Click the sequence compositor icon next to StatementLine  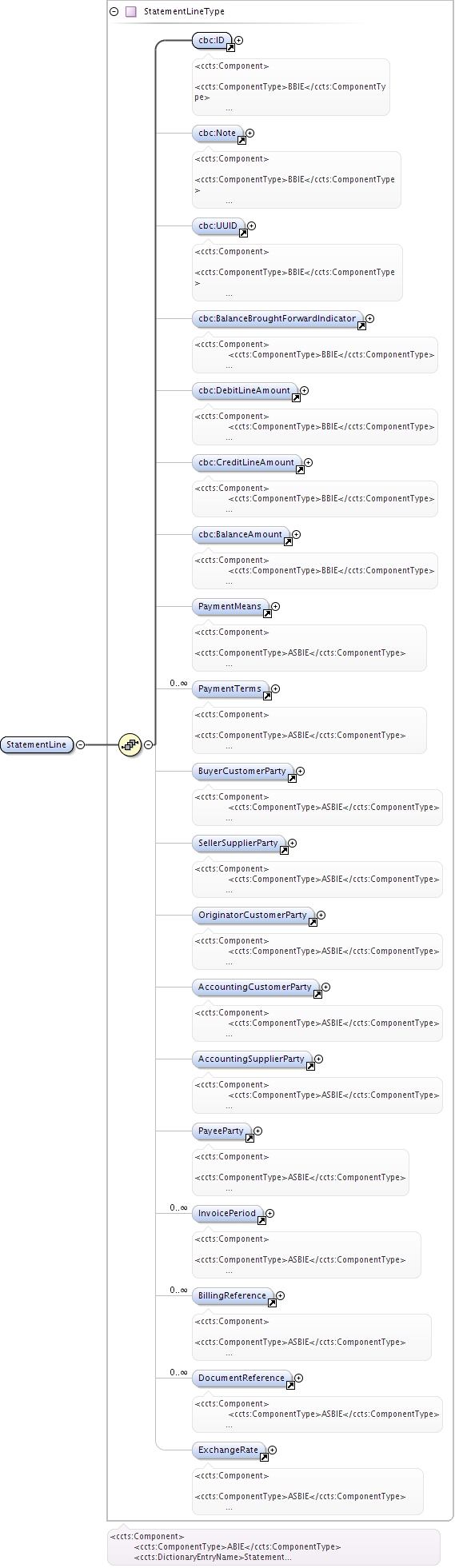coord(130,744)
